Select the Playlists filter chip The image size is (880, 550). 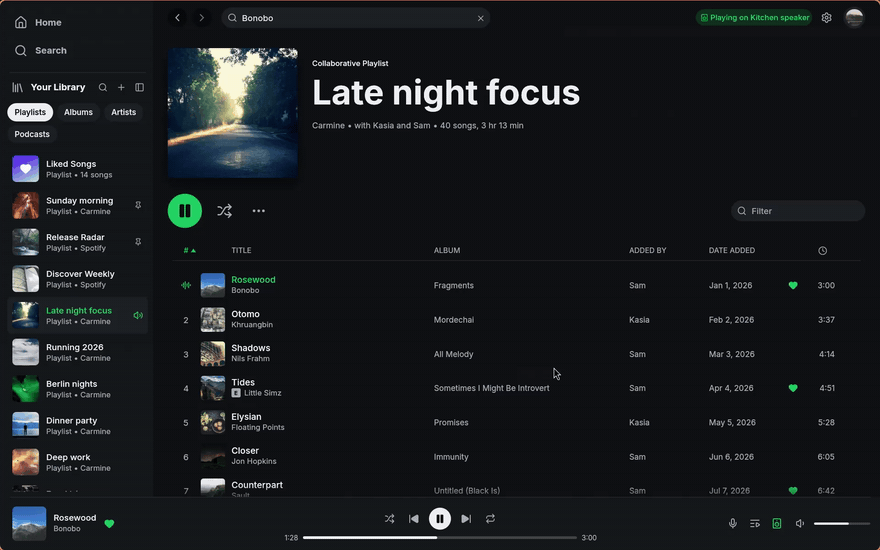pos(30,112)
